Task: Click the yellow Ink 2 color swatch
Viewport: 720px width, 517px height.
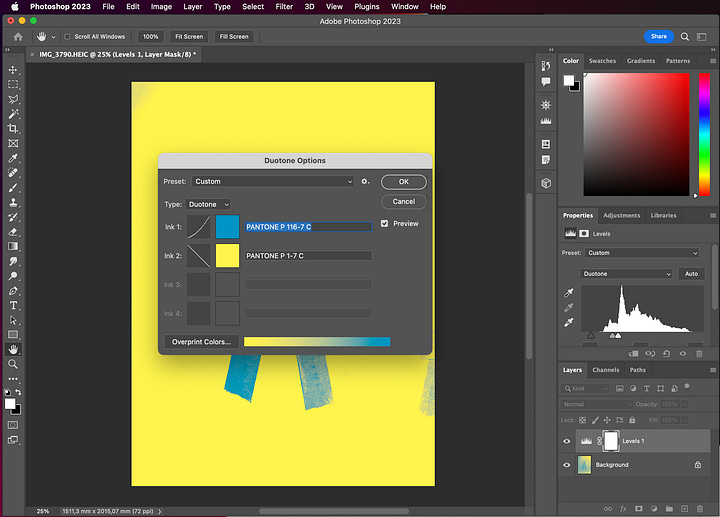Action: tap(227, 256)
